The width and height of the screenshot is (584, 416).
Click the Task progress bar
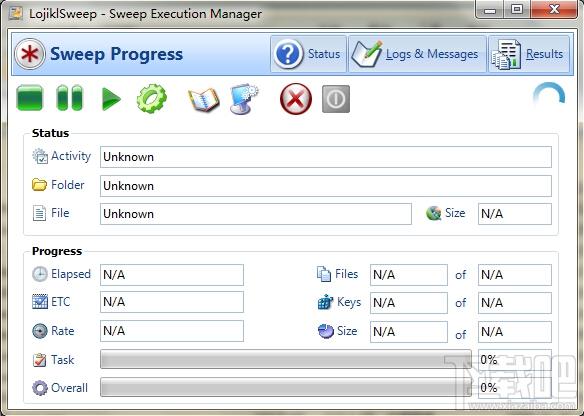coord(286,359)
